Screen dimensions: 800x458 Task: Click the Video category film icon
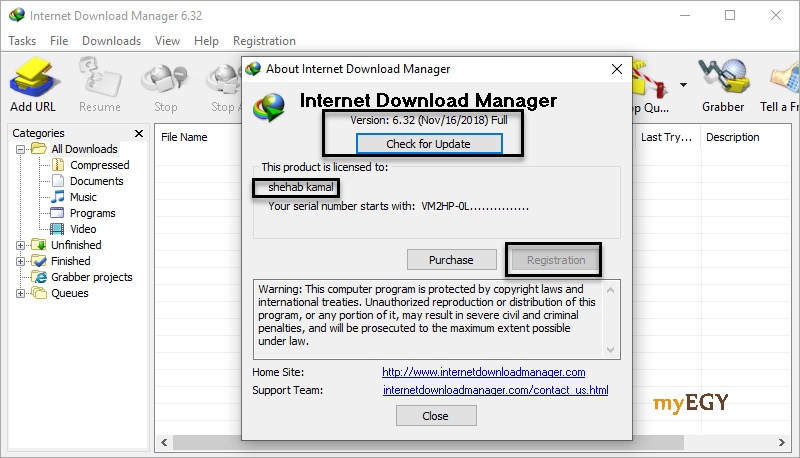tap(57, 229)
